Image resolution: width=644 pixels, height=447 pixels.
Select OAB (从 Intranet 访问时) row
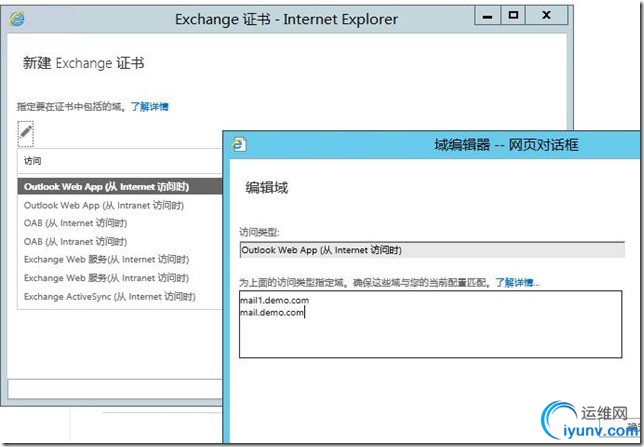tap(120, 242)
